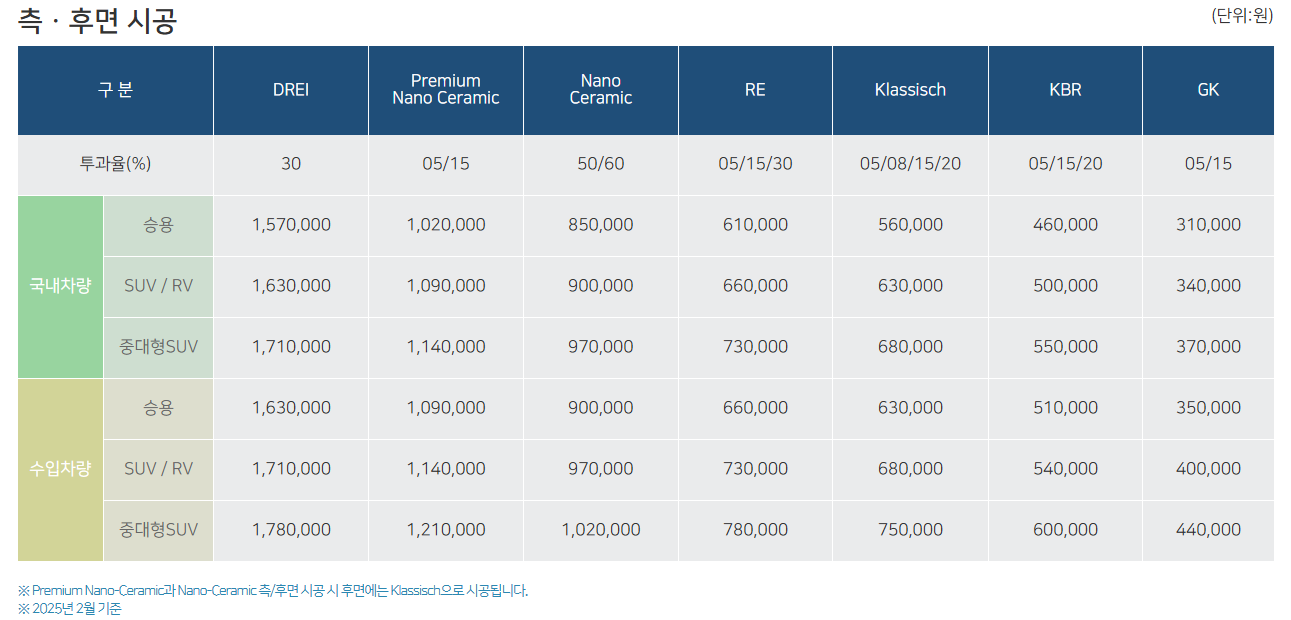Click the price '850,000'

[x=601, y=225]
